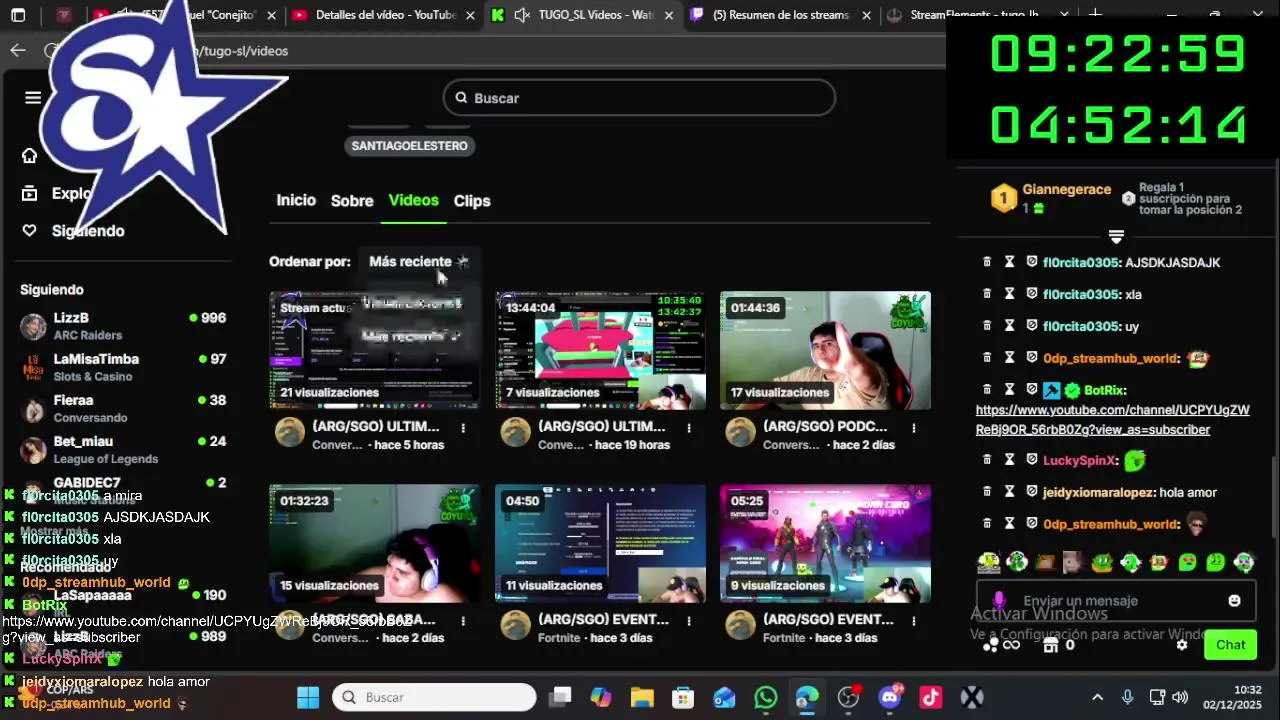This screenshot has width=1280, height=720.
Task: Open the 05:25 Fortnite video thumbnail
Action: pyautogui.click(x=825, y=543)
